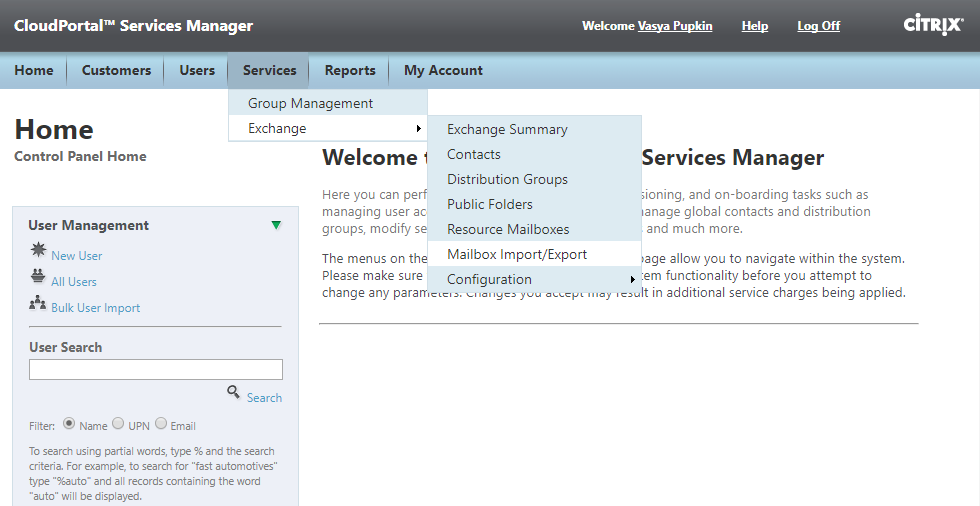This screenshot has height=506, width=980.
Task: Select the Email filter radio button
Action: pos(161,423)
